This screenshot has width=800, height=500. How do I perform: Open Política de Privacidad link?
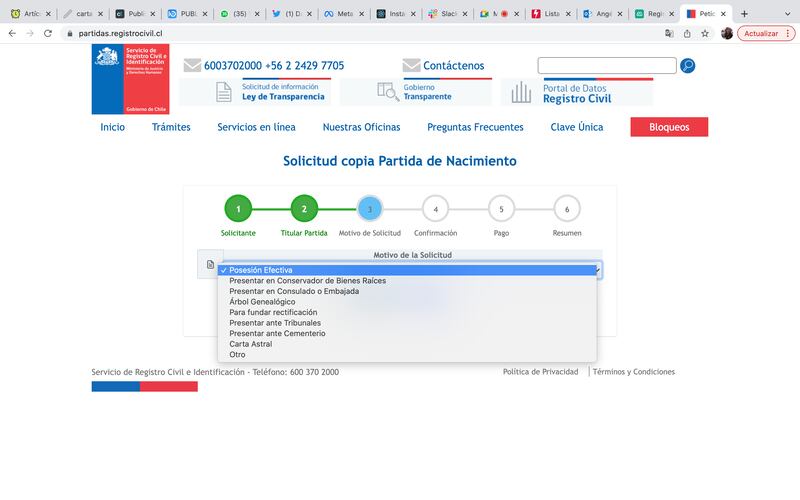[x=540, y=372]
